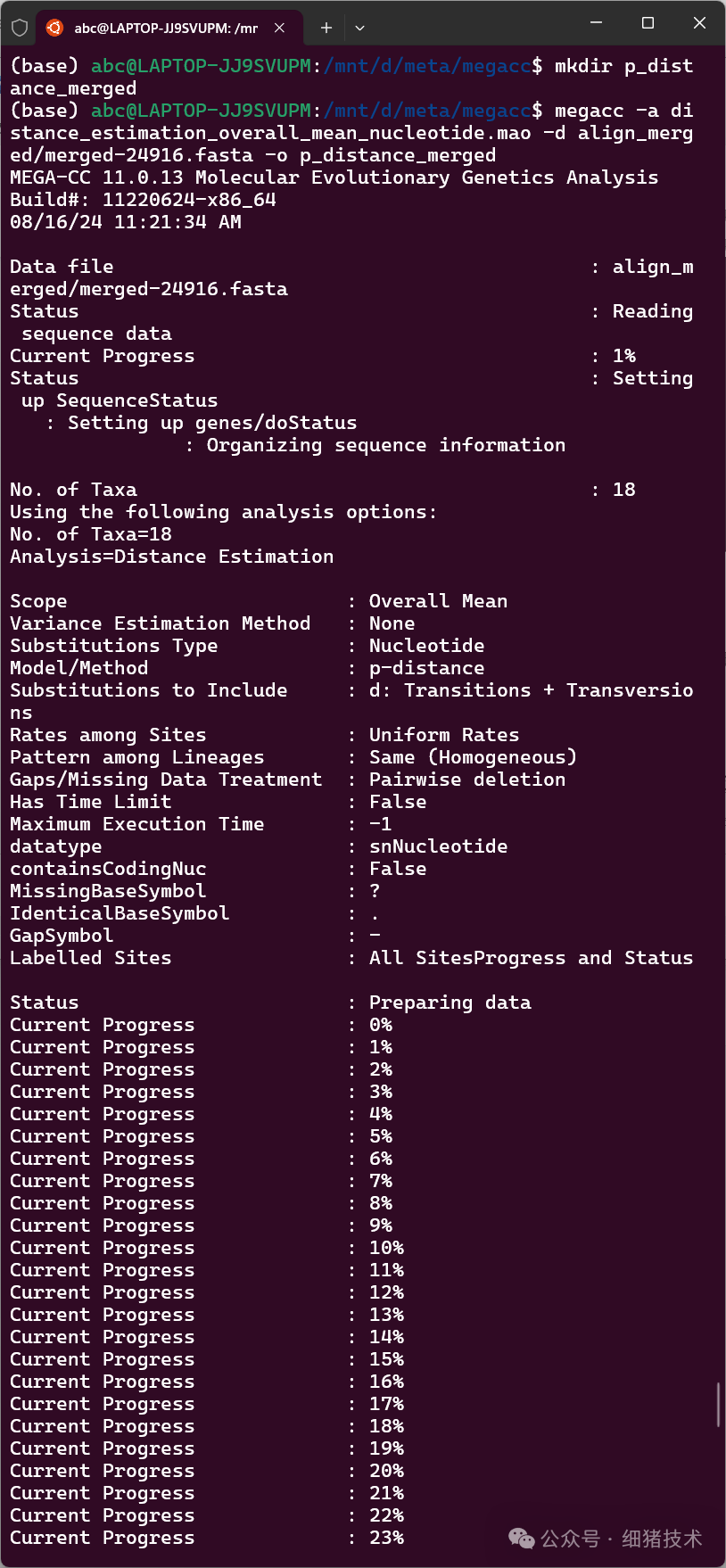Click the 'Pairwise deletion' gaps treatment value
The height and width of the screenshot is (1568, 726).
click(466, 780)
